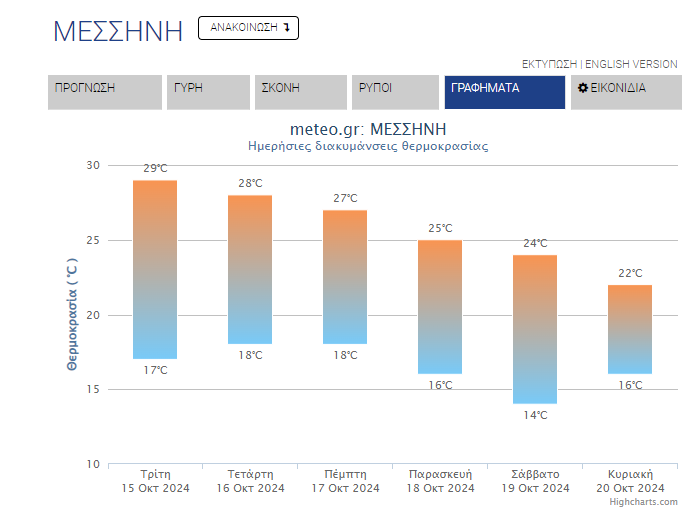
Task: Select the ΓΡΑΦΗΜΑΤΑ tab
Action: [x=504, y=92]
